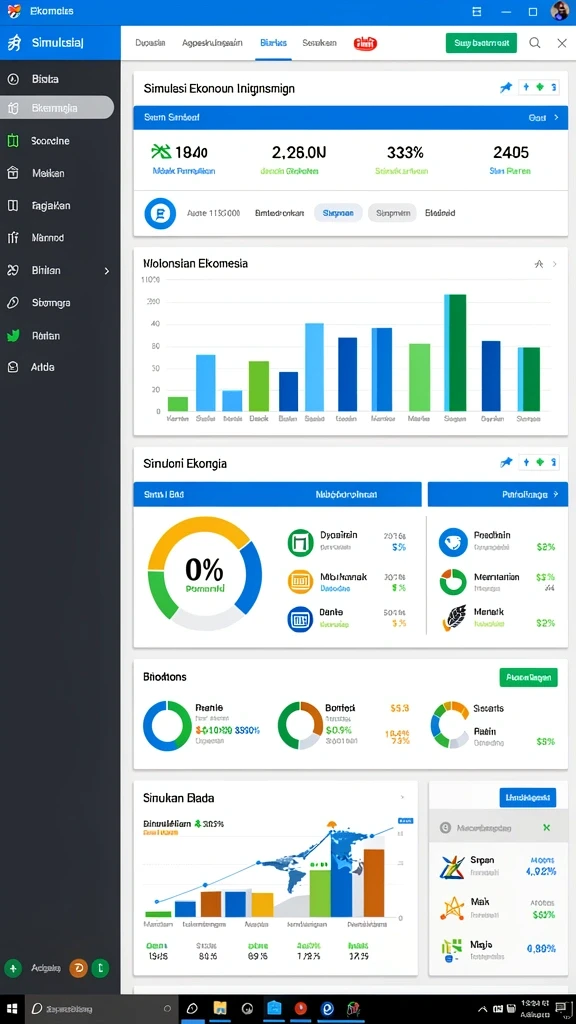Expand the chevron in the blue Sam Sandoat bar

[556, 118]
